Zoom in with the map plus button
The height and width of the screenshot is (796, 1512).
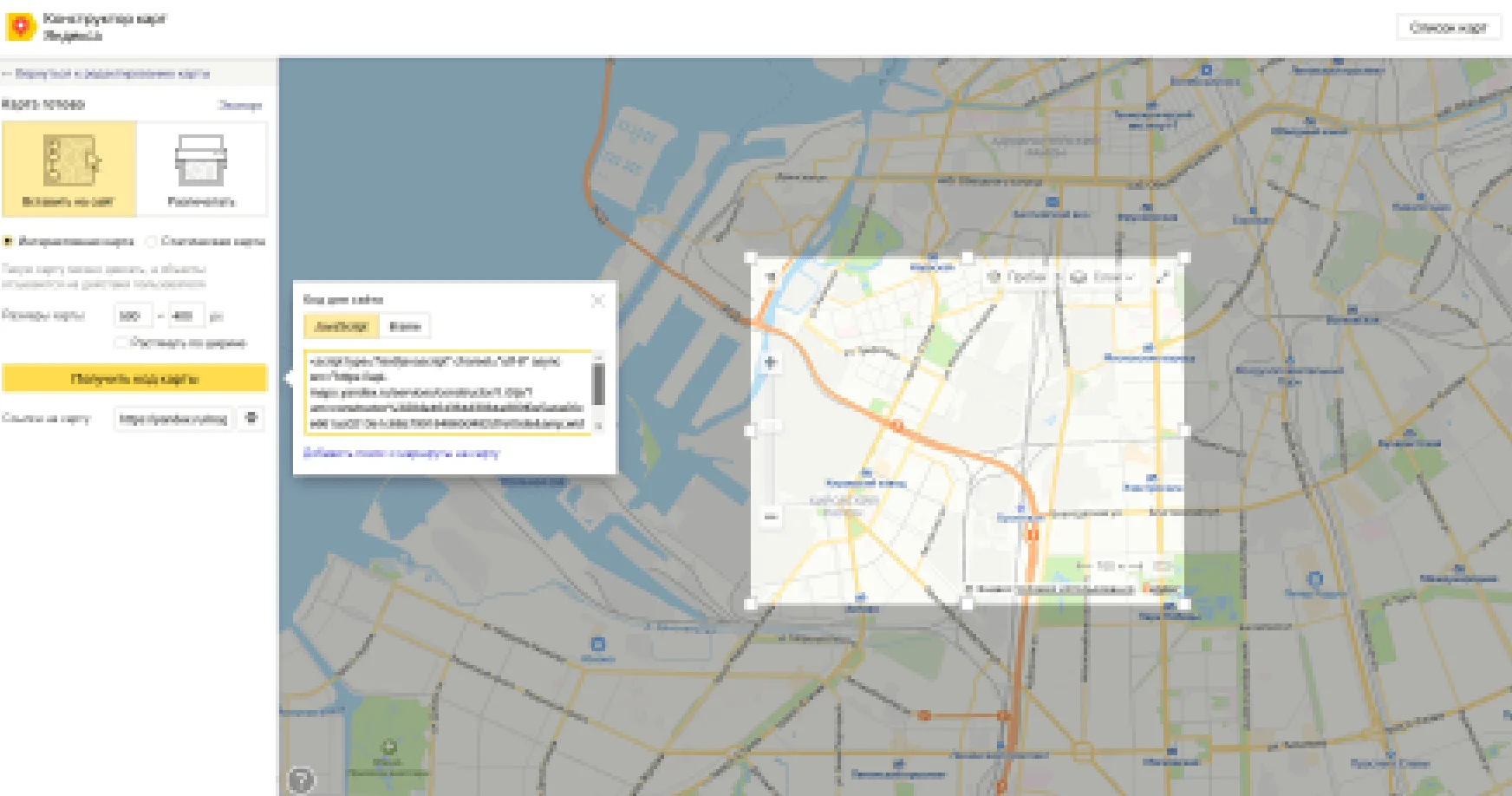[770, 362]
